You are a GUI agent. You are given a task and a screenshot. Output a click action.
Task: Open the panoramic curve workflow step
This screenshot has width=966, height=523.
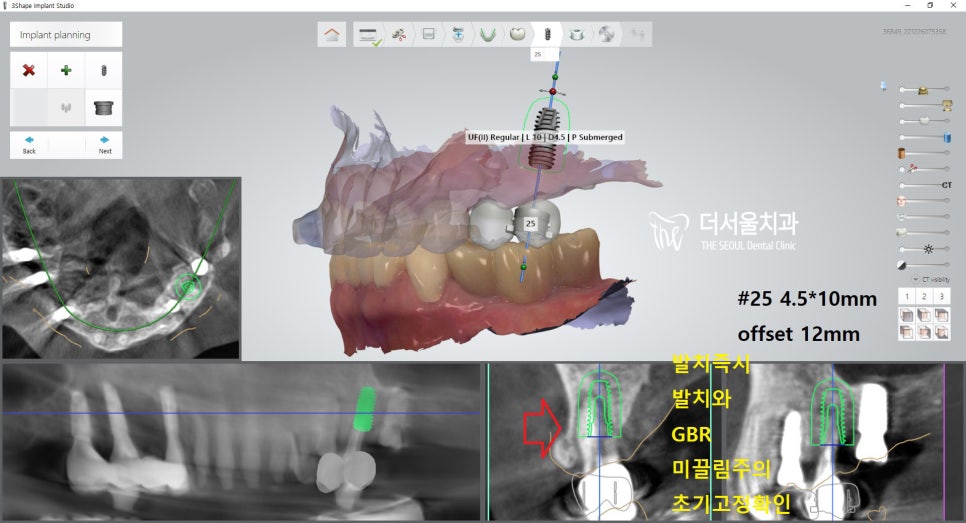coord(487,34)
